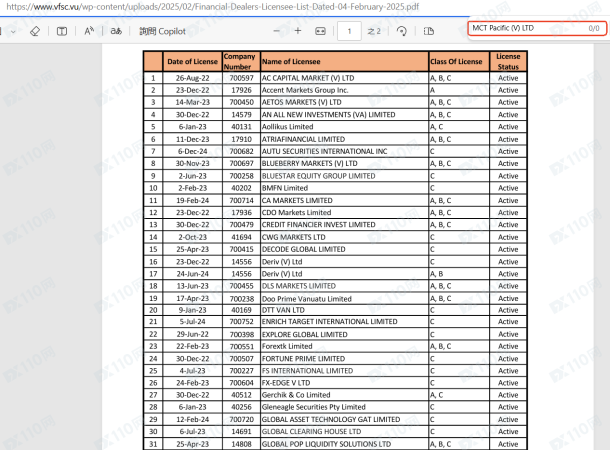610x450 pixels.
Task: Select DTT VAN LTD name cell
Action: point(344,310)
